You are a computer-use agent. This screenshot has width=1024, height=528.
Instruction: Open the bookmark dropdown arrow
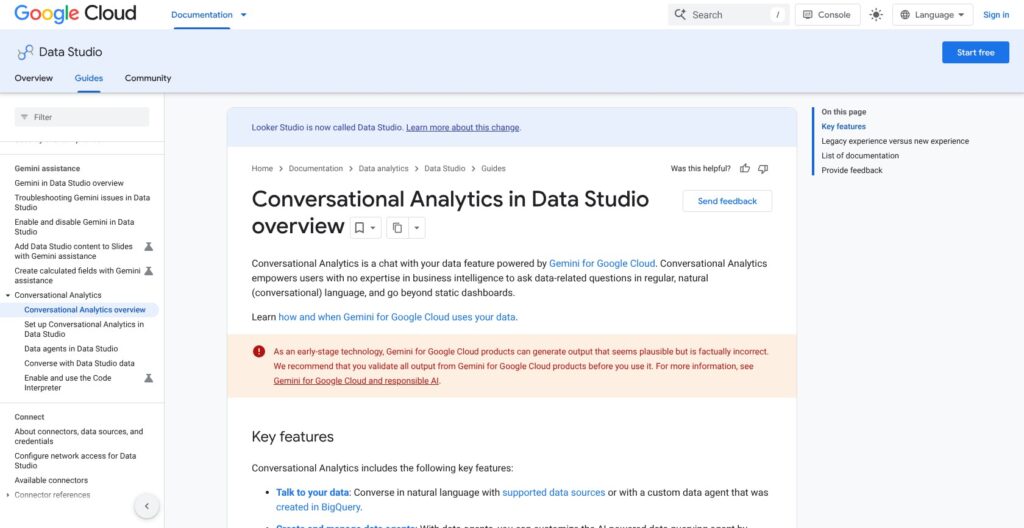(373, 227)
